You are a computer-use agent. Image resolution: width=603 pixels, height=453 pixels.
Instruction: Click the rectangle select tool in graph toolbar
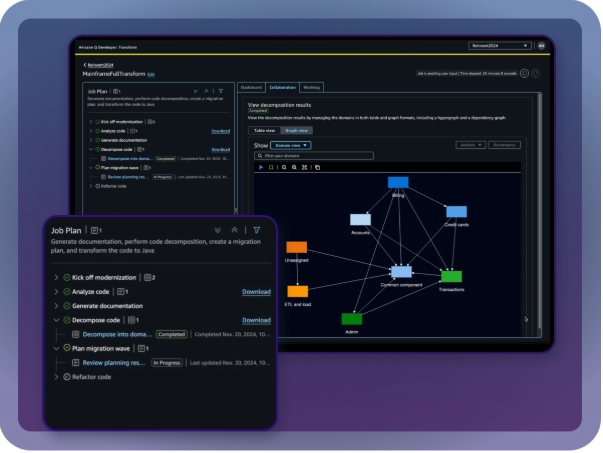tap(272, 167)
